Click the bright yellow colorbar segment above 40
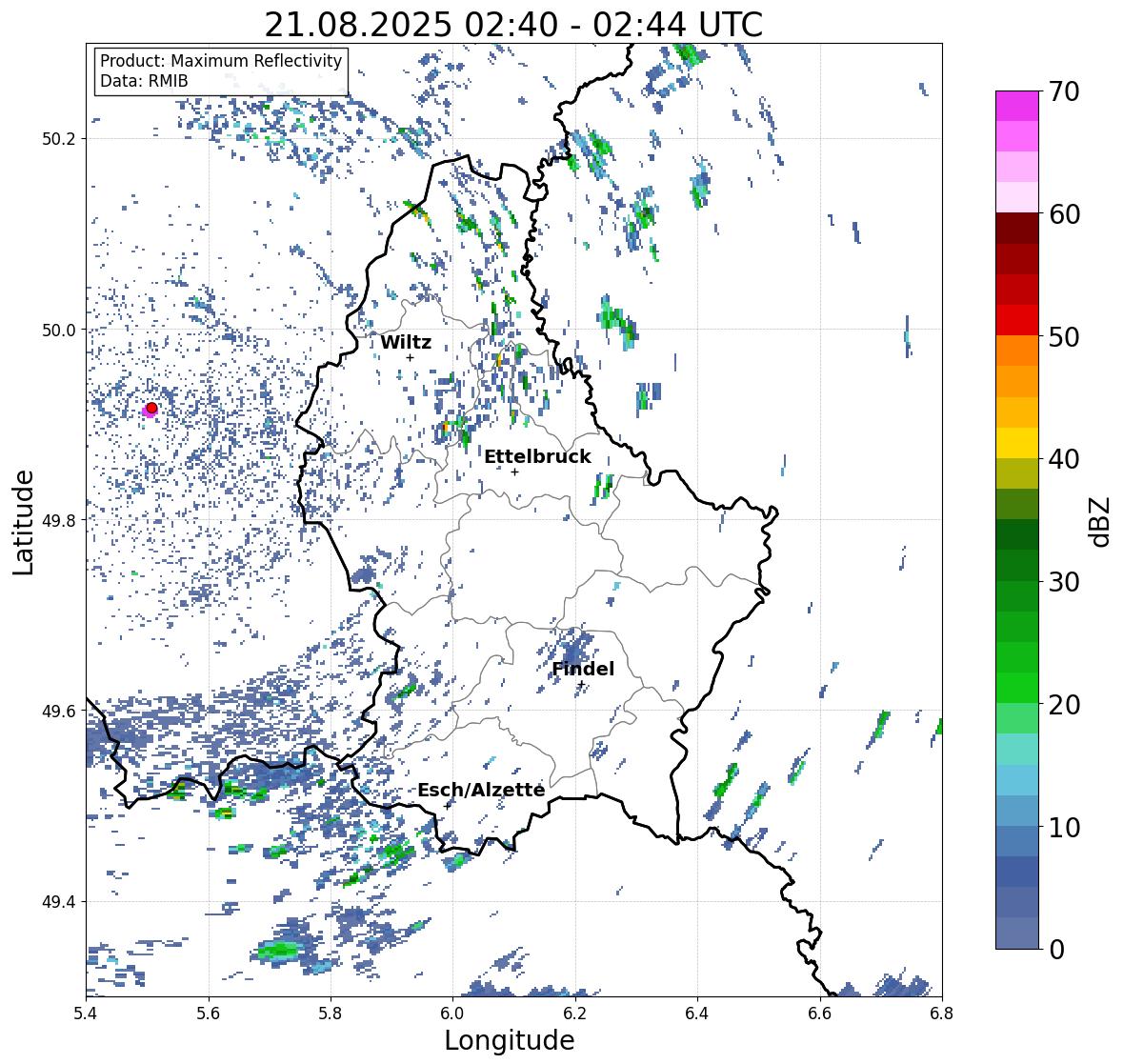This screenshot has height=1064, width=1123. click(x=1017, y=443)
